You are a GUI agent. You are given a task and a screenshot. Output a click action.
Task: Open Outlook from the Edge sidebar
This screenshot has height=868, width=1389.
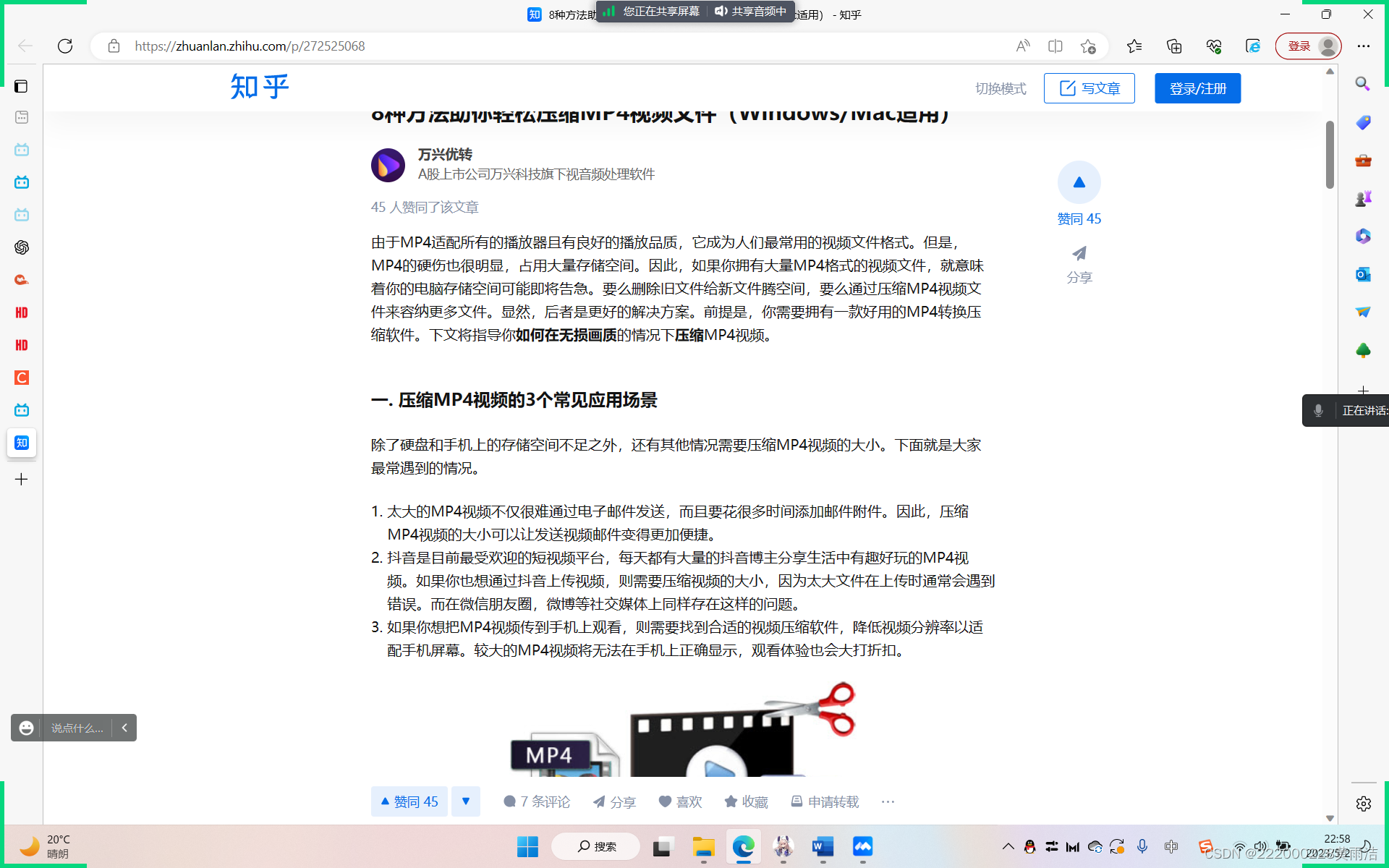pyautogui.click(x=1363, y=274)
